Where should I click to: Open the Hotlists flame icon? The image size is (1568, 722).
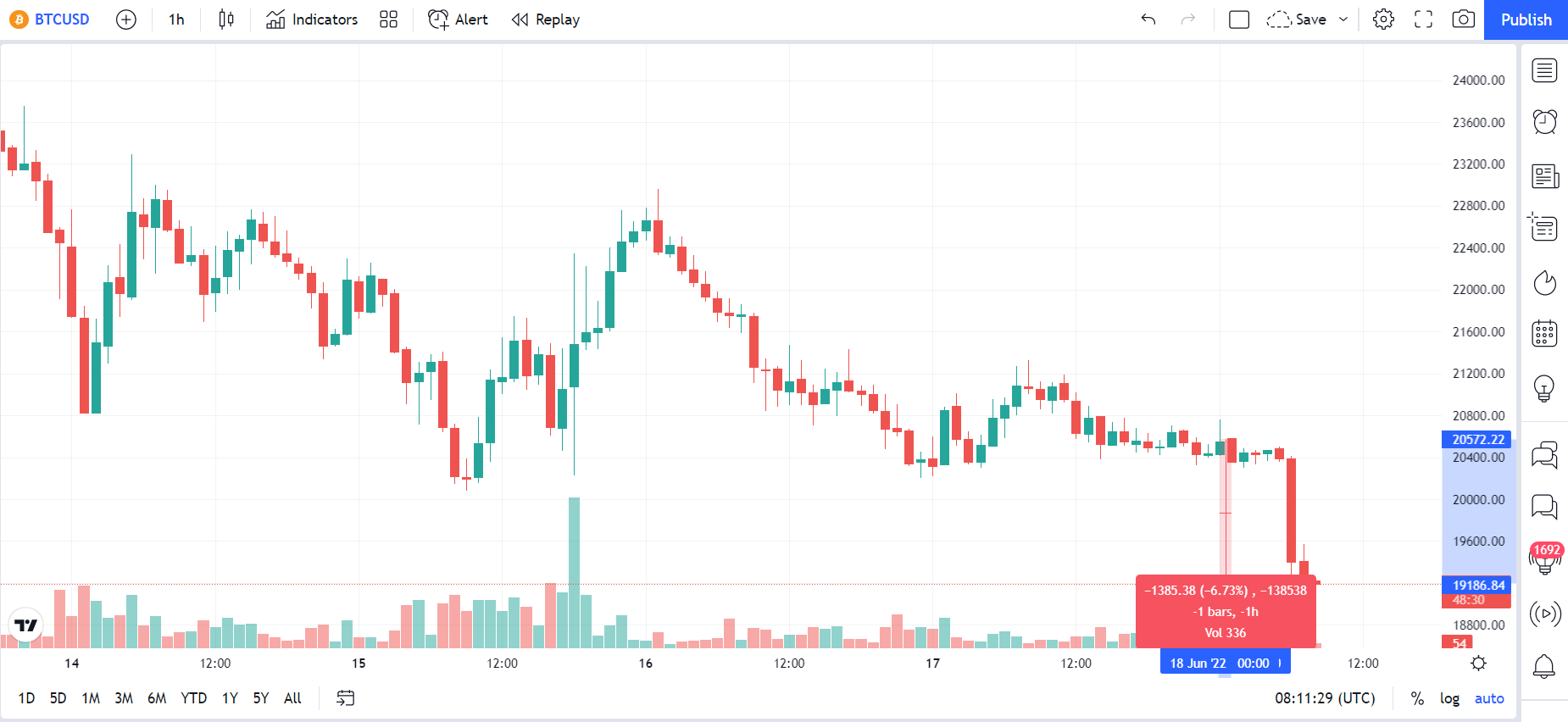point(1544,282)
